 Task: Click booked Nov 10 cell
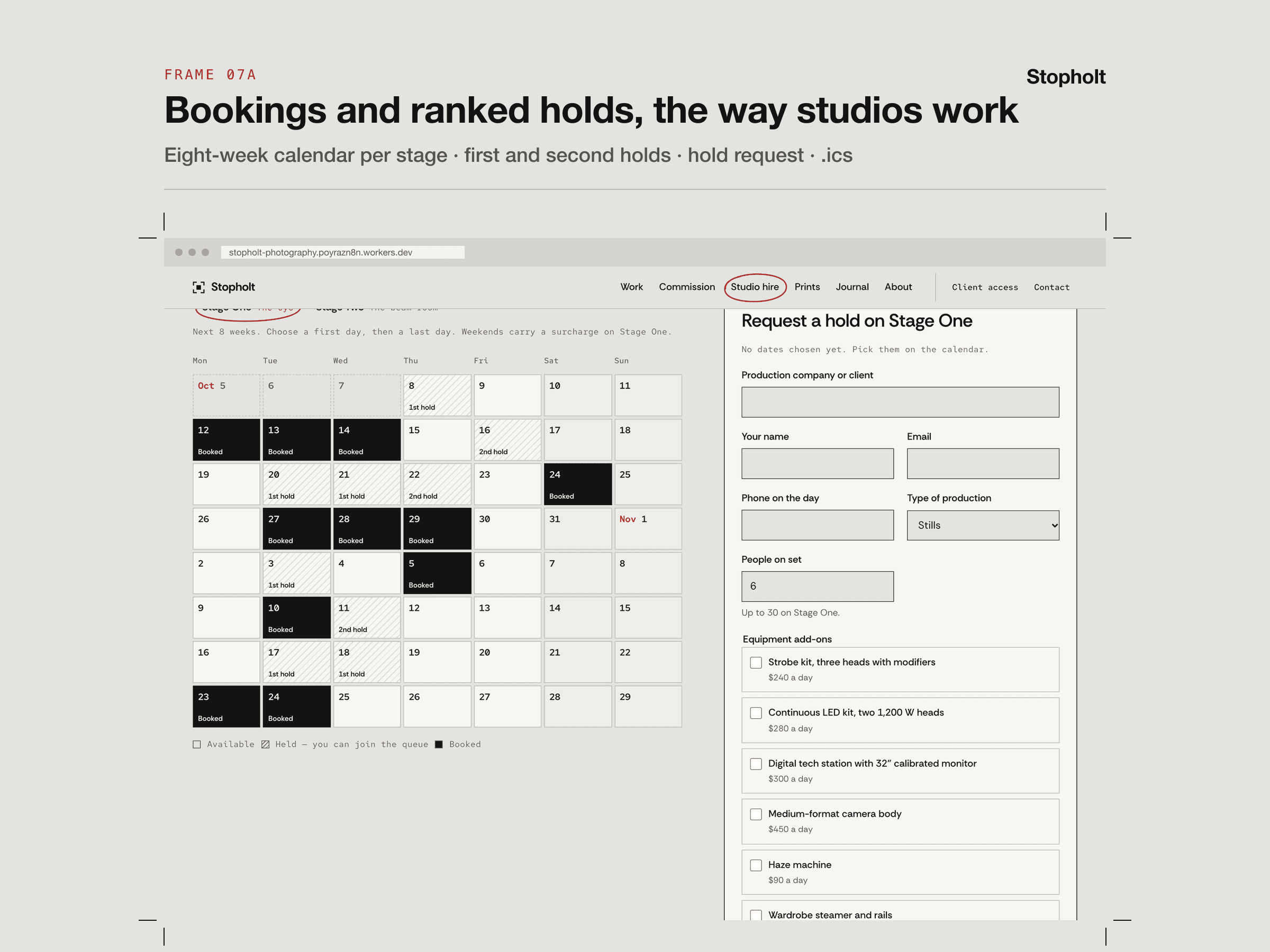[296, 617]
